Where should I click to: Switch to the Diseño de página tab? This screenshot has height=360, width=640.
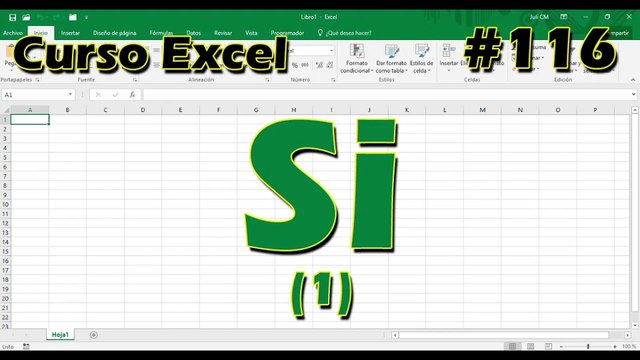[114, 33]
